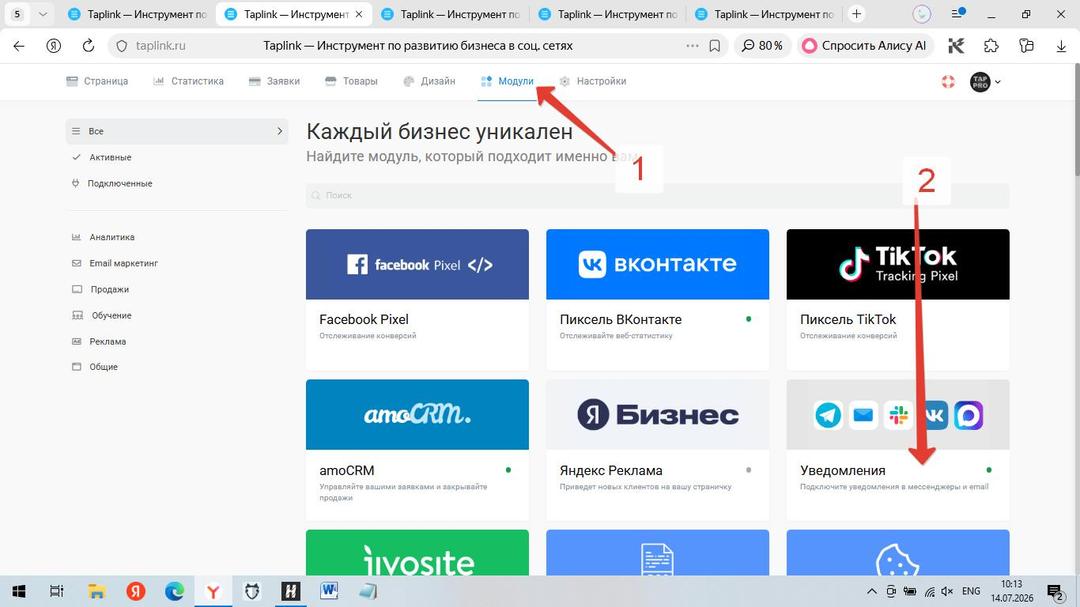The image size is (1080, 607).
Task: Open Windows Start menu
Action: (x=19, y=591)
